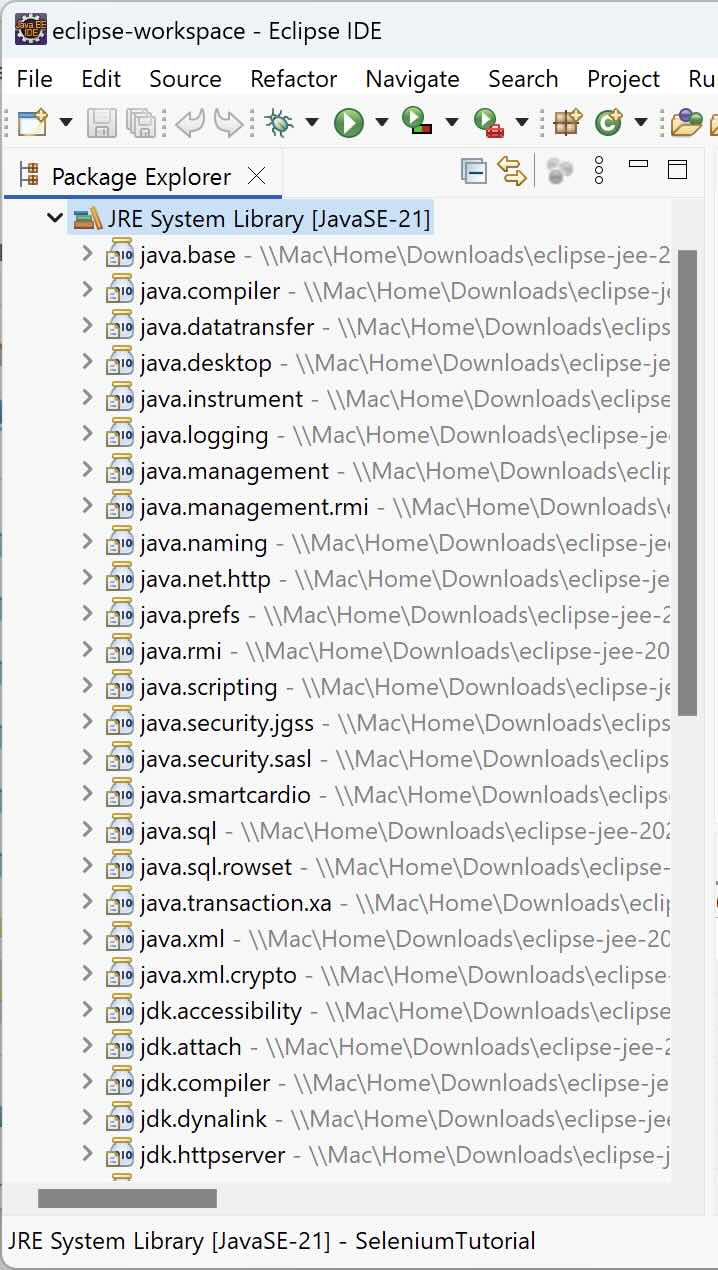This screenshot has height=1270, width=718.
Task: Maximize the Package Explorer view
Action: pos(678,170)
